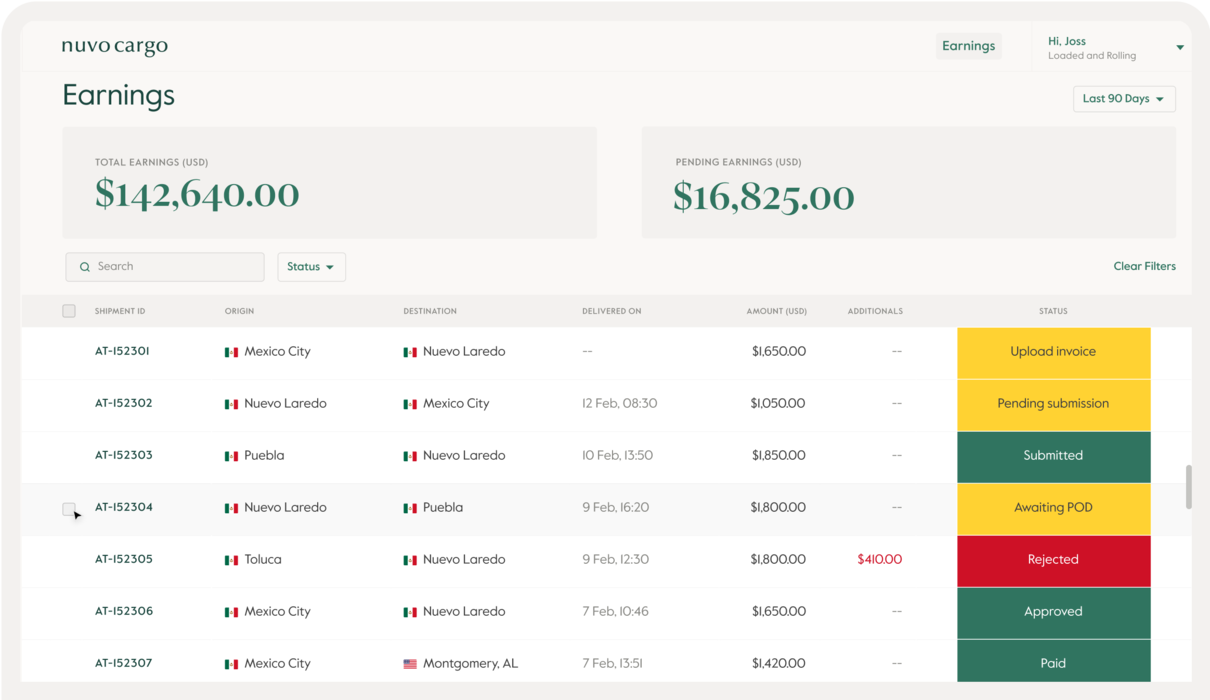Click inside the Search field
This screenshot has height=700, width=1210.
pos(165,266)
